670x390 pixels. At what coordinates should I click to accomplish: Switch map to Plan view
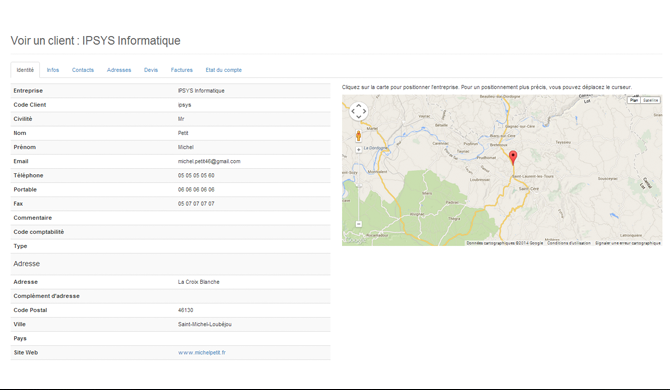[x=633, y=100]
